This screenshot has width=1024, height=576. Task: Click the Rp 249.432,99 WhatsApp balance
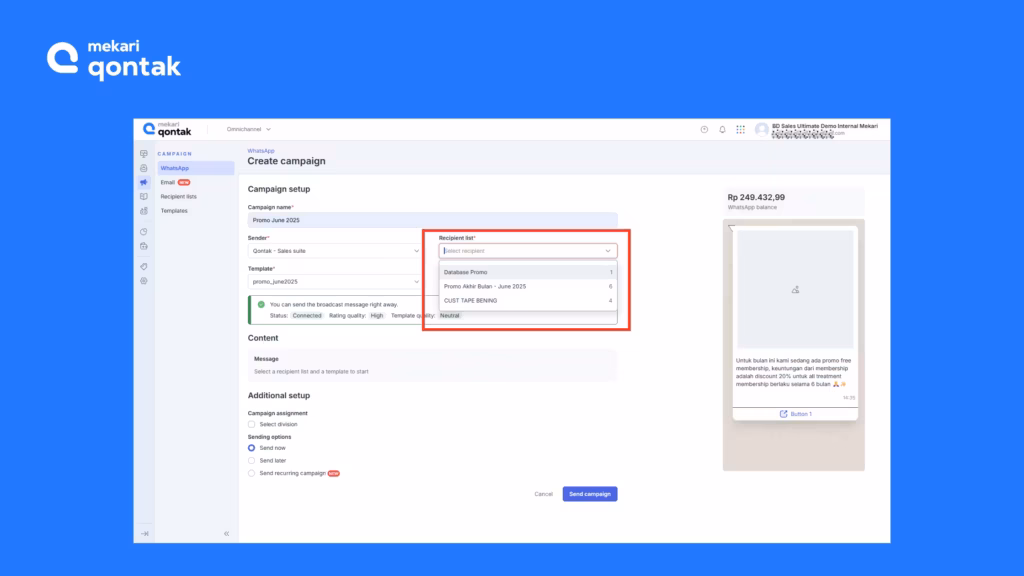click(756, 197)
